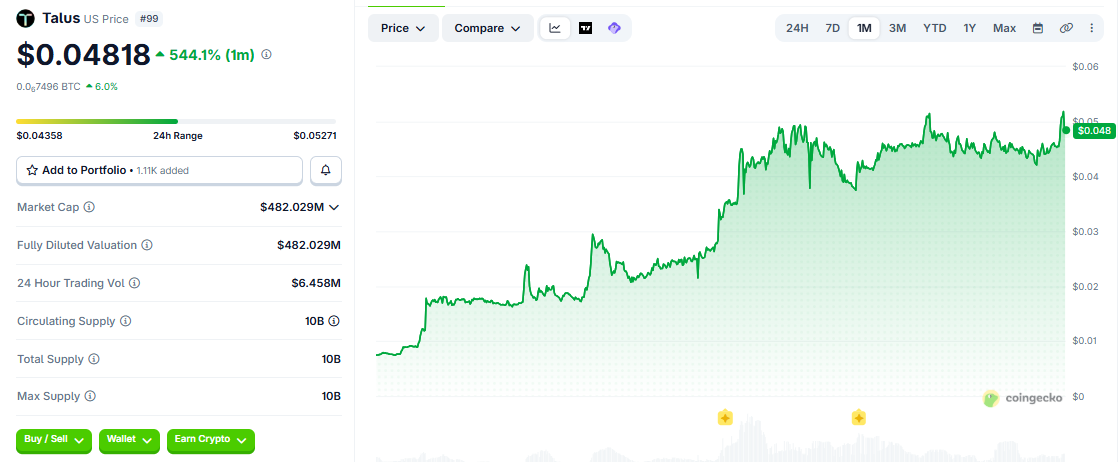Viewport: 1119px width, 462px height.
Task: Click the second yellow news marker below chart
Action: click(859, 418)
